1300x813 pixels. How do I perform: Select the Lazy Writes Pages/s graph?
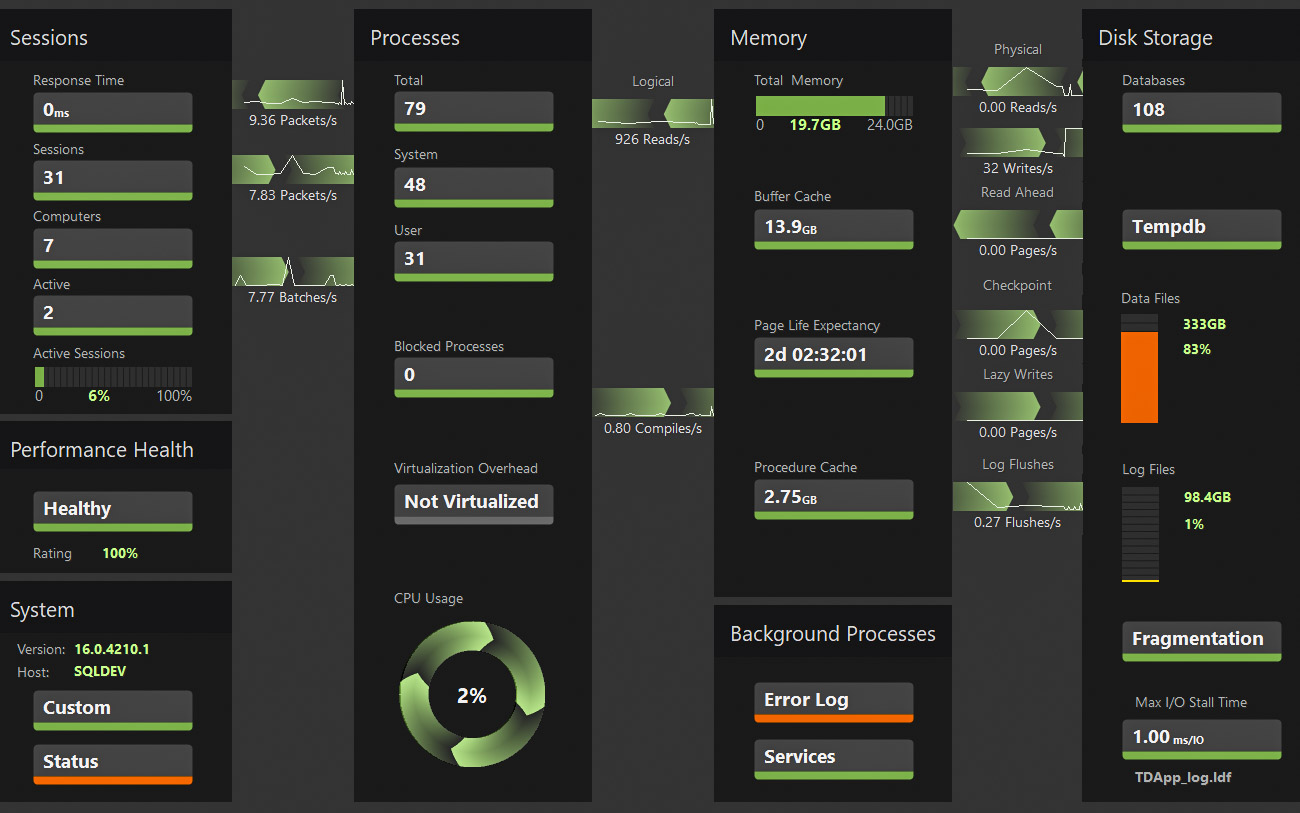point(1017,406)
